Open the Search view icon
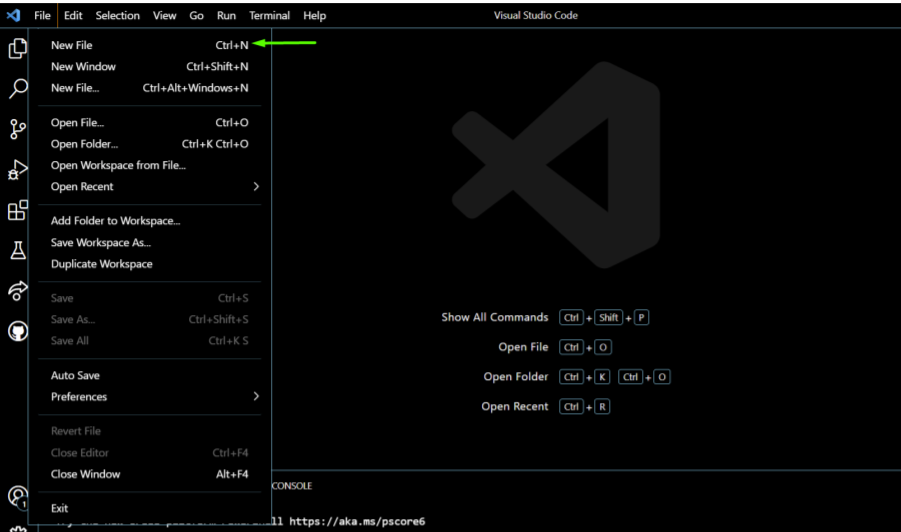The height and width of the screenshot is (532, 901). coord(17,88)
